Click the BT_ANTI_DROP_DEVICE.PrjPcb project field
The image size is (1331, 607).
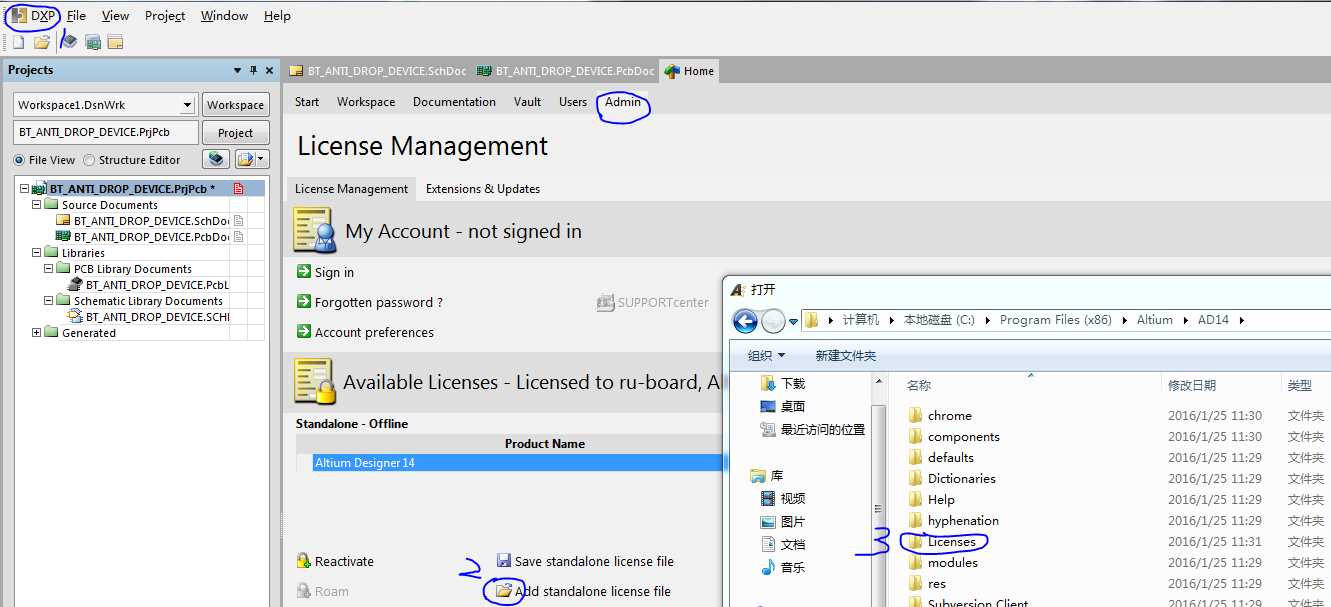pyautogui.click(x=105, y=133)
